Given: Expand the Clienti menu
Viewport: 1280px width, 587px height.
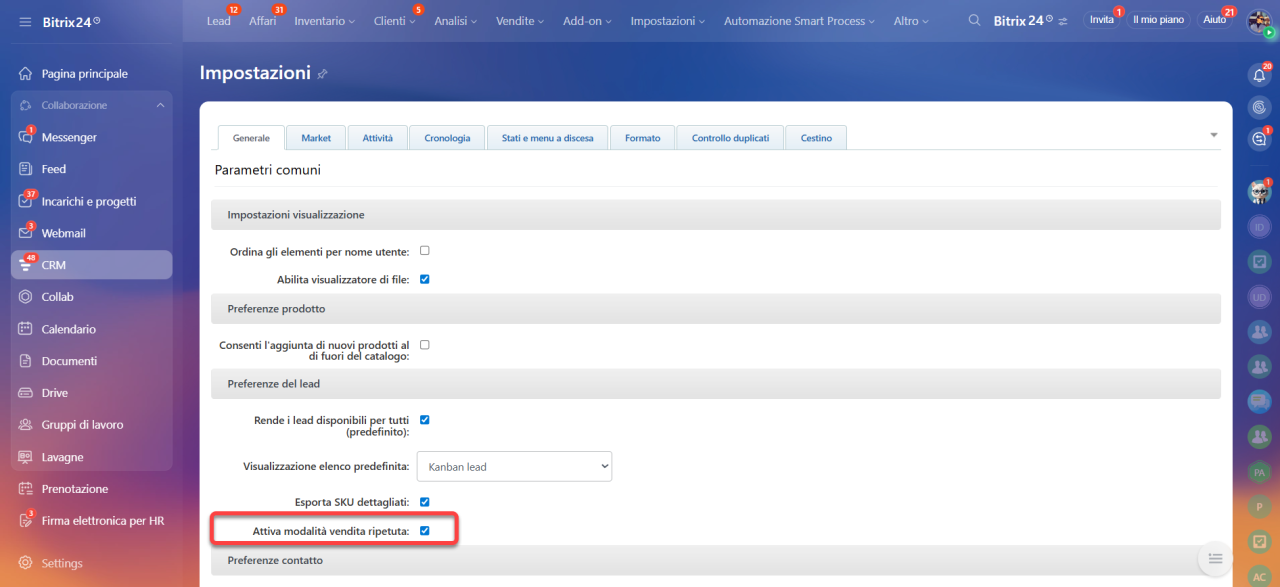Looking at the screenshot, I should tap(394, 21).
